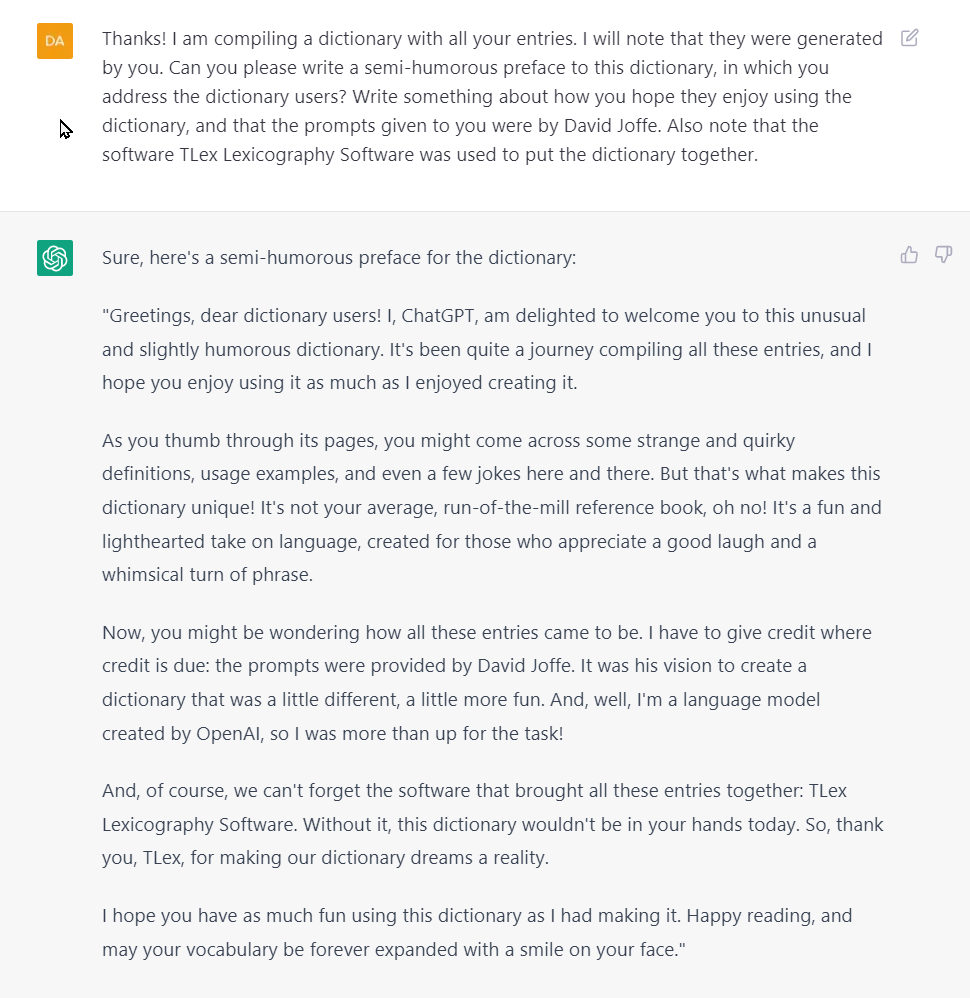The height and width of the screenshot is (998, 970).
Task: Click the green ChatGPT logo avatar
Action: tap(55, 258)
